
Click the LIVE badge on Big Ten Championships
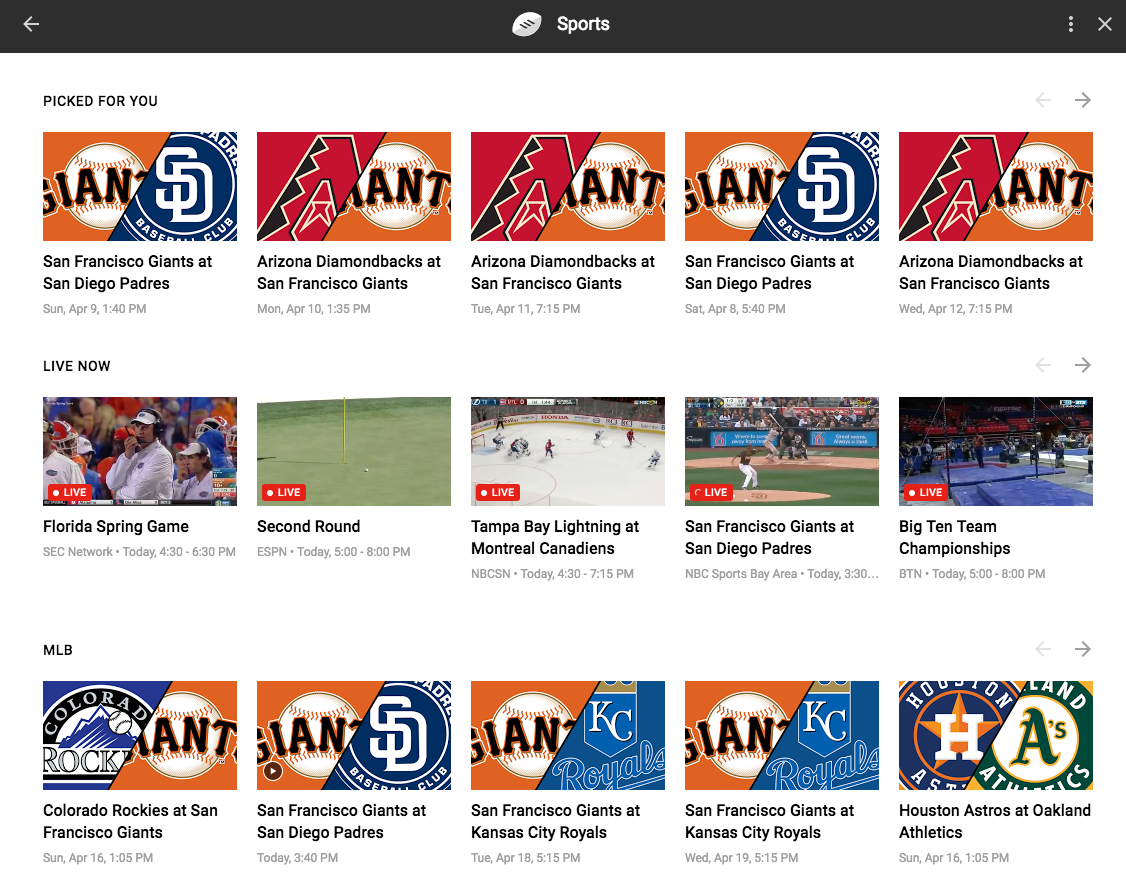click(926, 492)
